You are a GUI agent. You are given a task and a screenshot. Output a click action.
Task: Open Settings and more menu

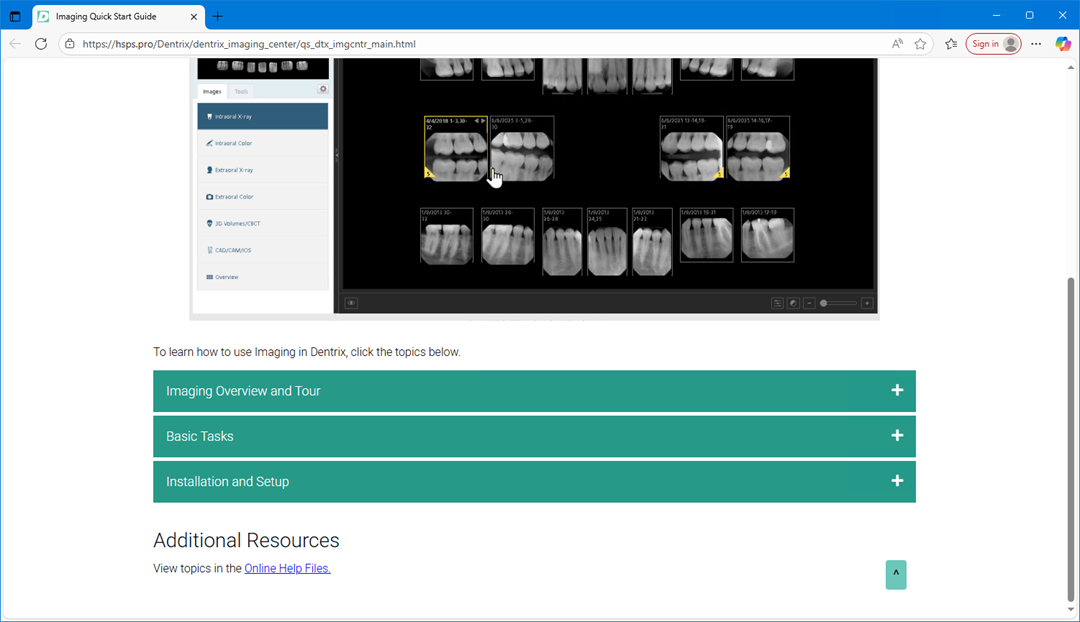1036,44
